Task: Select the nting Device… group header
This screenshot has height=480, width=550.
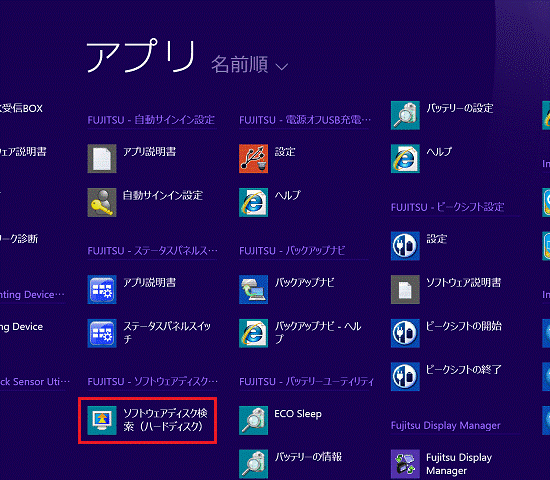Action: [x=32, y=294]
